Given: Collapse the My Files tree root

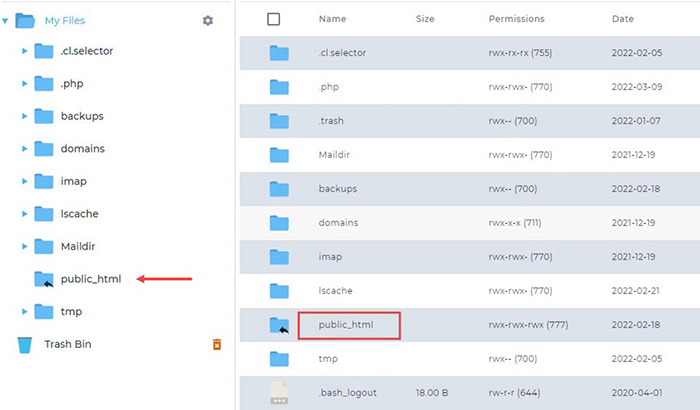Looking at the screenshot, I should [x=6, y=20].
